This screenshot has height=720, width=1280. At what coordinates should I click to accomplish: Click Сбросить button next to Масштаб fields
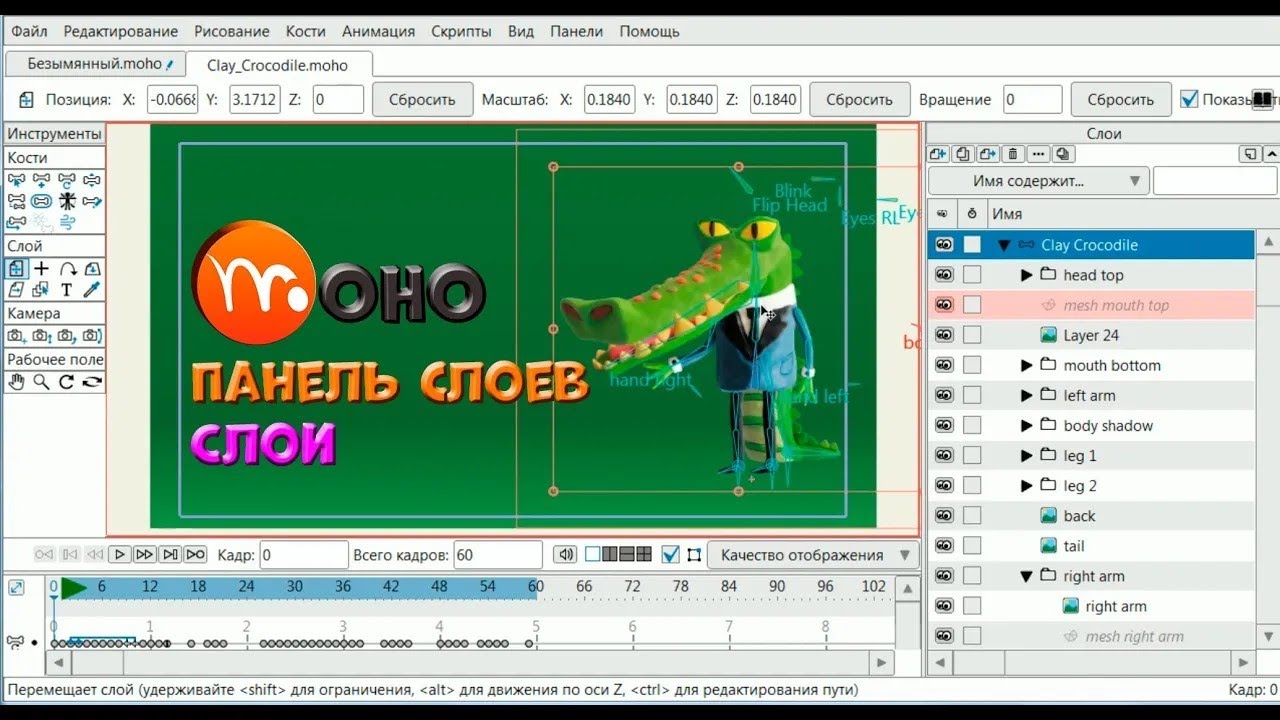[x=859, y=99]
